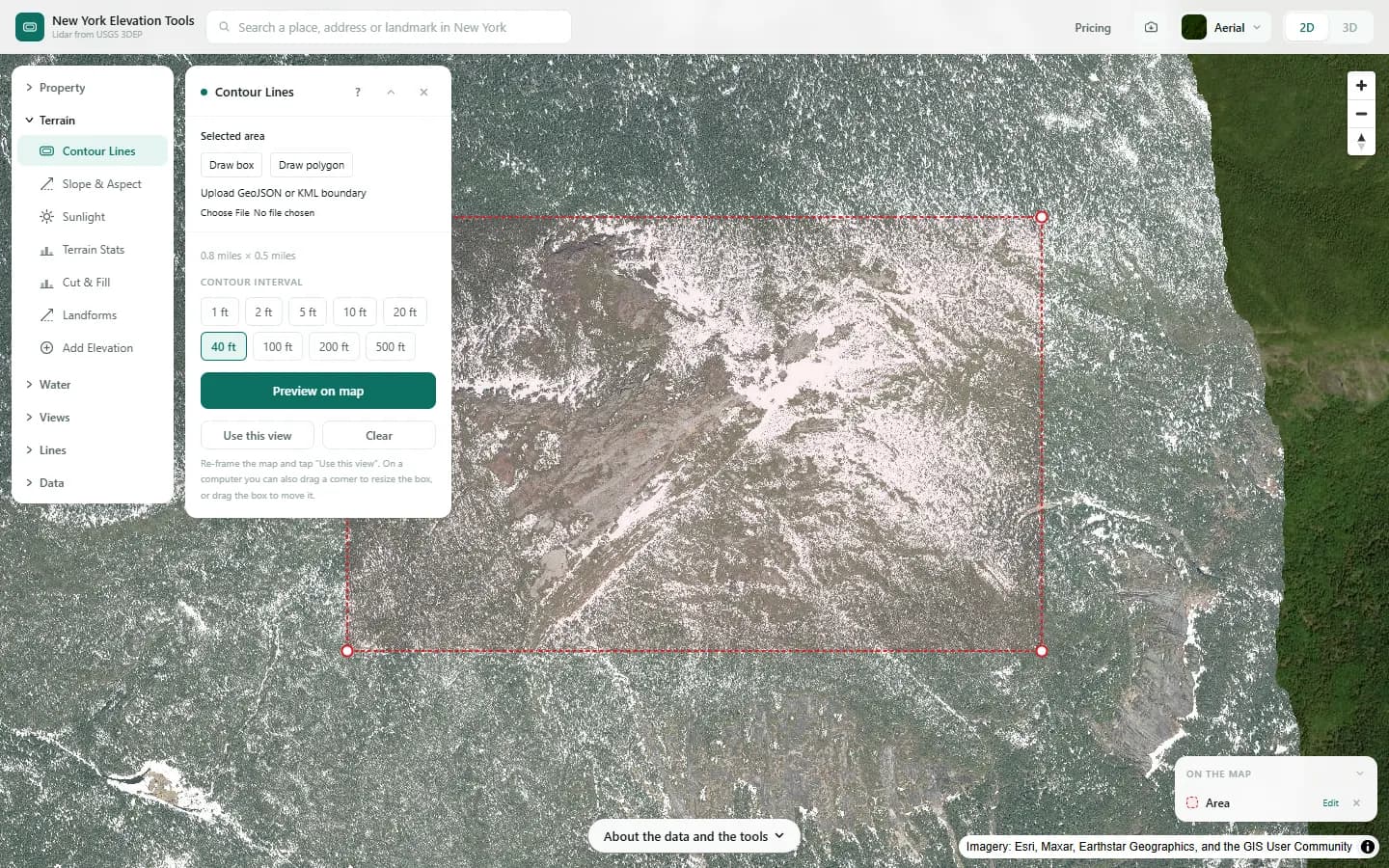Screen dimensions: 1389x868
Task: Switch to 2D view tab
Action: [x=1307, y=28]
